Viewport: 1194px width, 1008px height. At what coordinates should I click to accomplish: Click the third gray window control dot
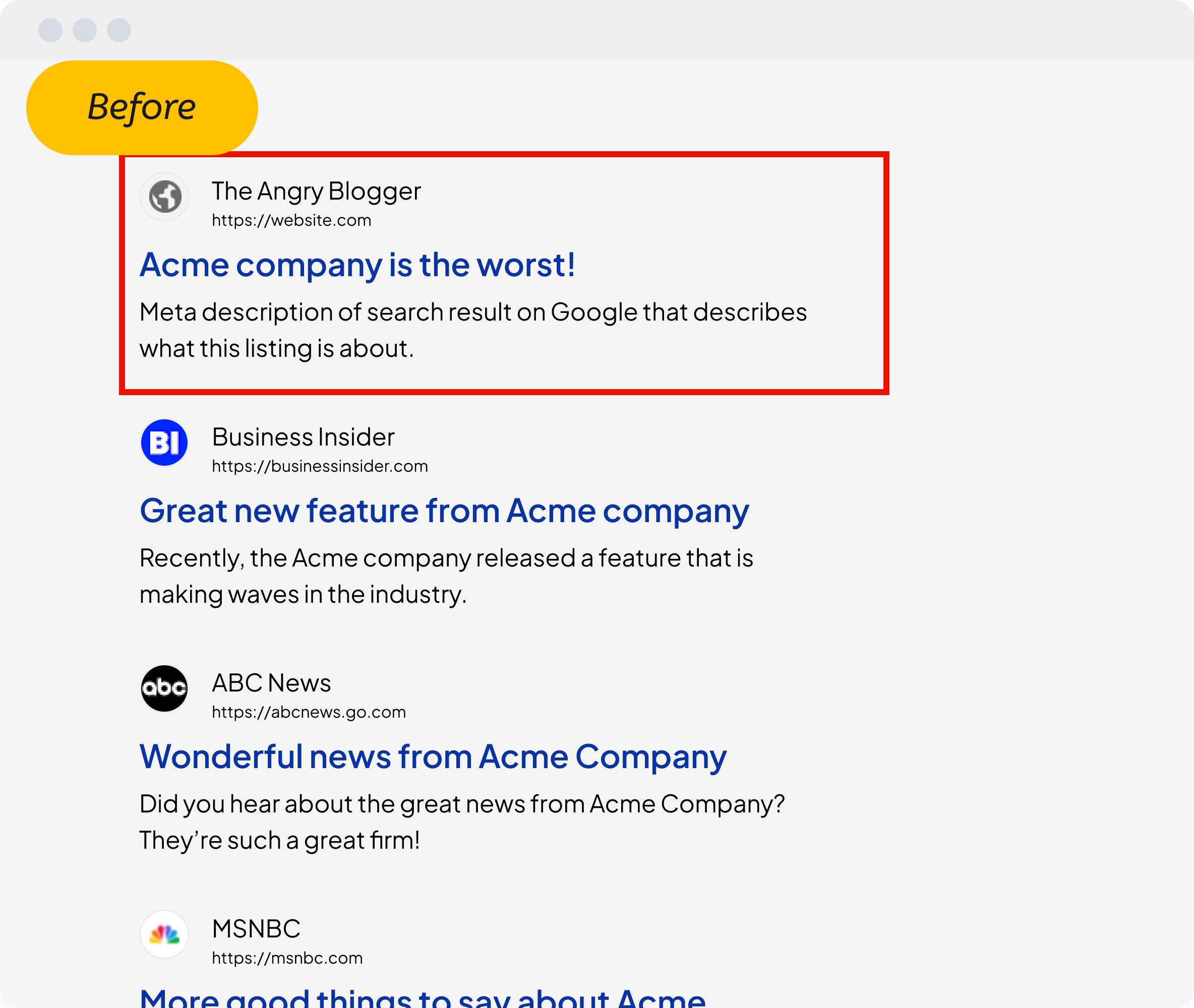click(119, 30)
